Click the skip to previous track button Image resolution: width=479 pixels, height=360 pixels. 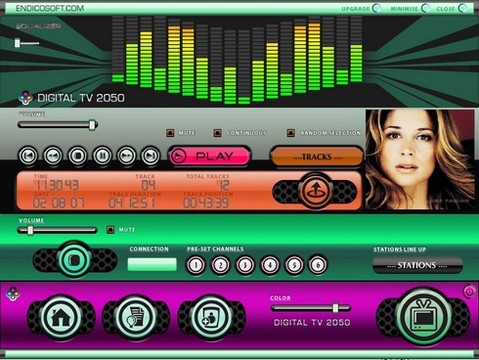(28, 155)
